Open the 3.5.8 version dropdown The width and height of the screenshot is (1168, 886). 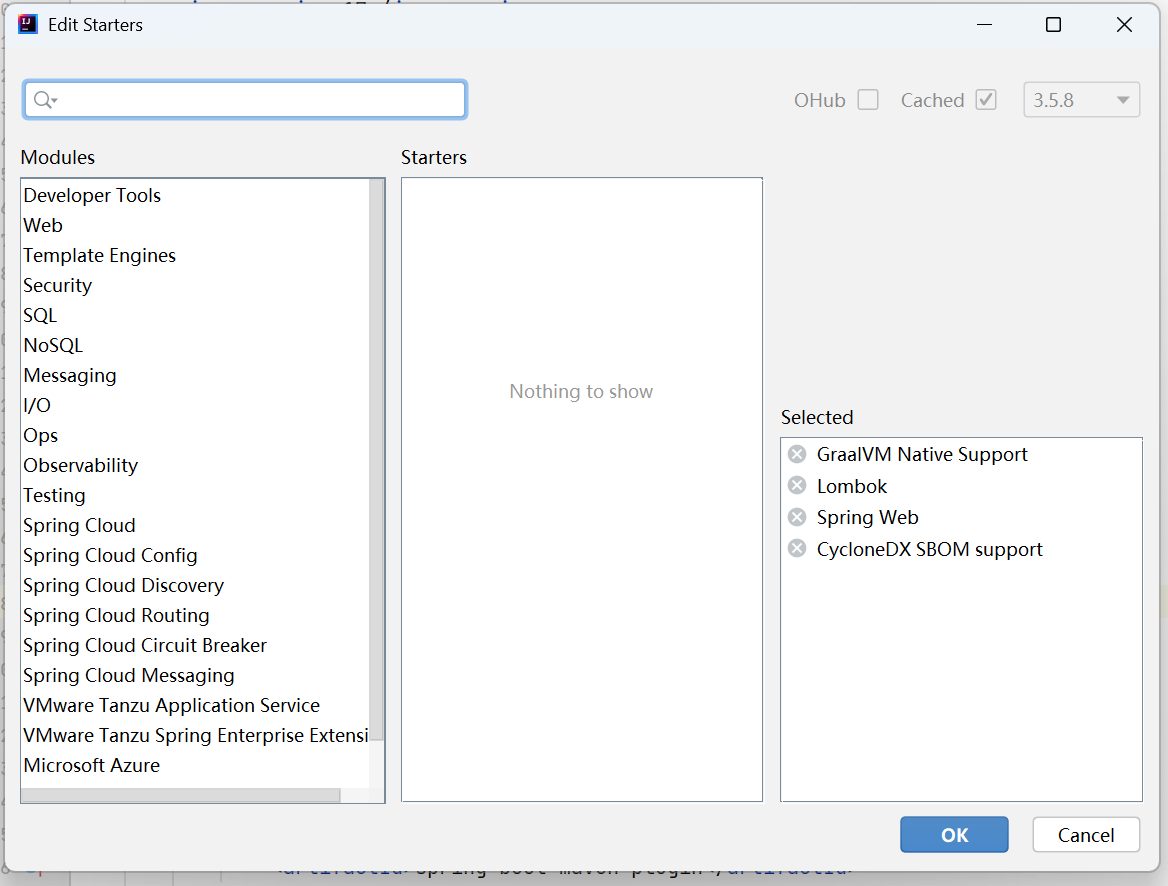(1082, 100)
